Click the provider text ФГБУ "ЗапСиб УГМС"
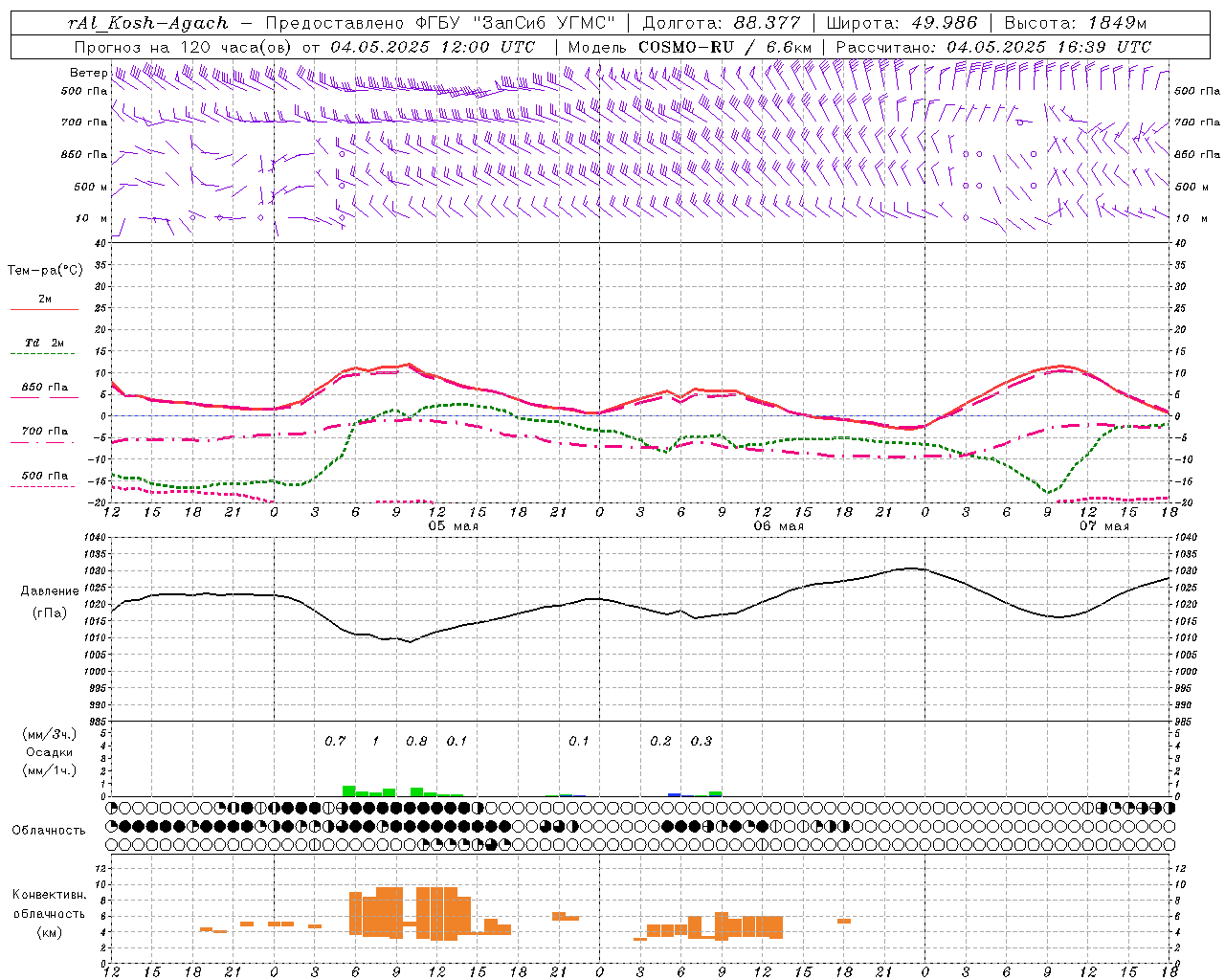The image size is (1225, 980). click(x=516, y=23)
